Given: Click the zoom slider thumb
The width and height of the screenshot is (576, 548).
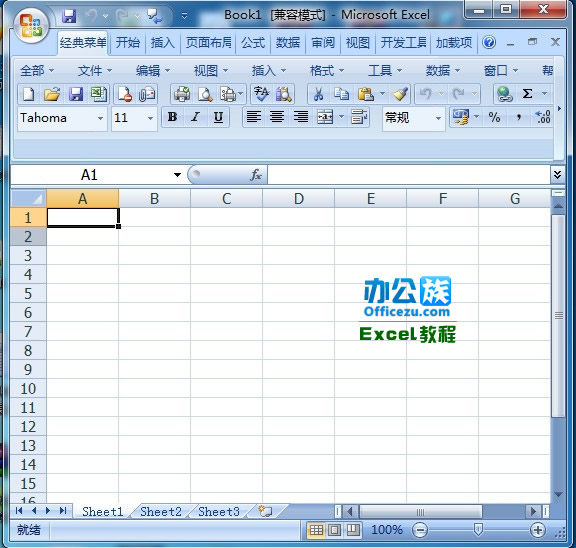Looking at the screenshot, I should point(478,530).
